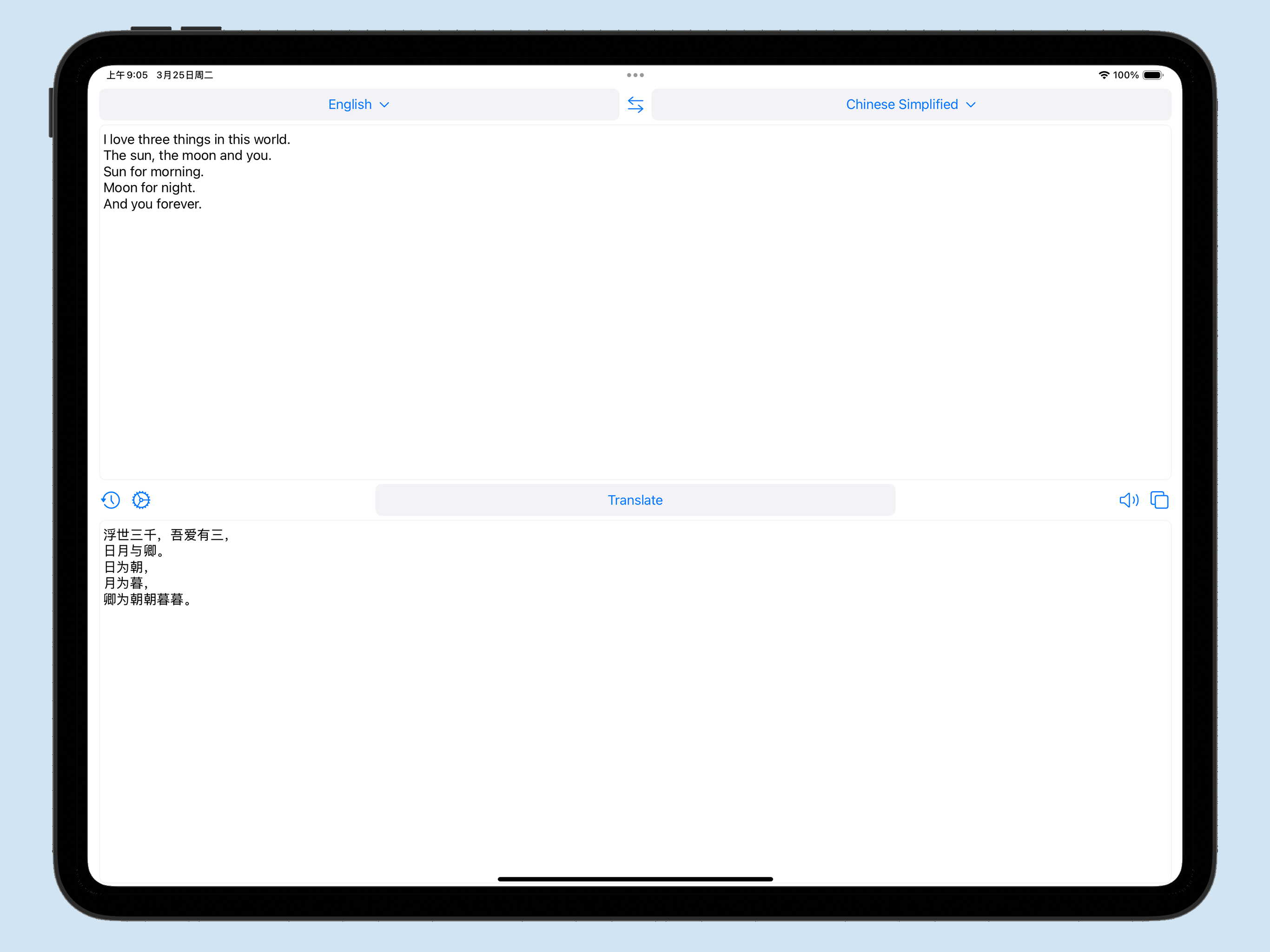Click the line "And you forever."
1270x952 pixels.
pyautogui.click(x=153, y=204)
